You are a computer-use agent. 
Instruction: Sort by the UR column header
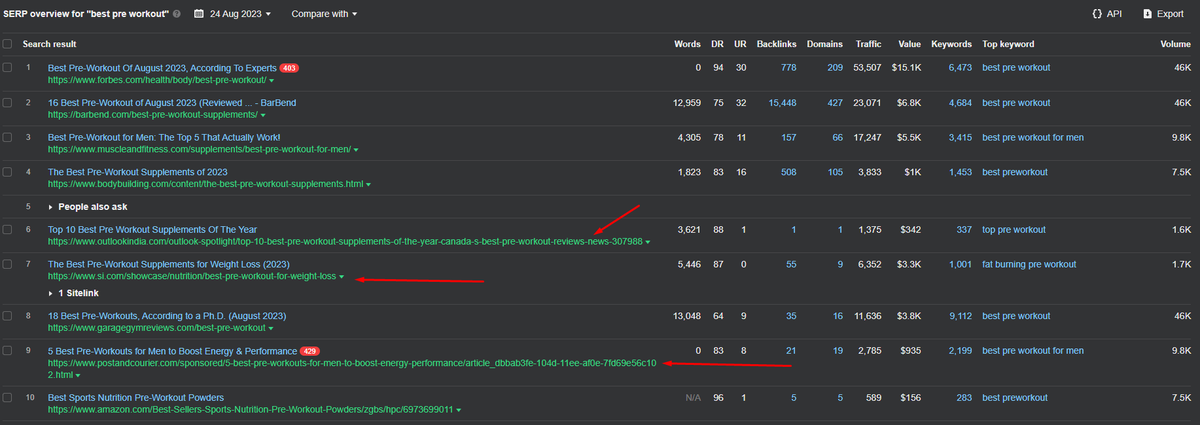(x=740, y=44)
